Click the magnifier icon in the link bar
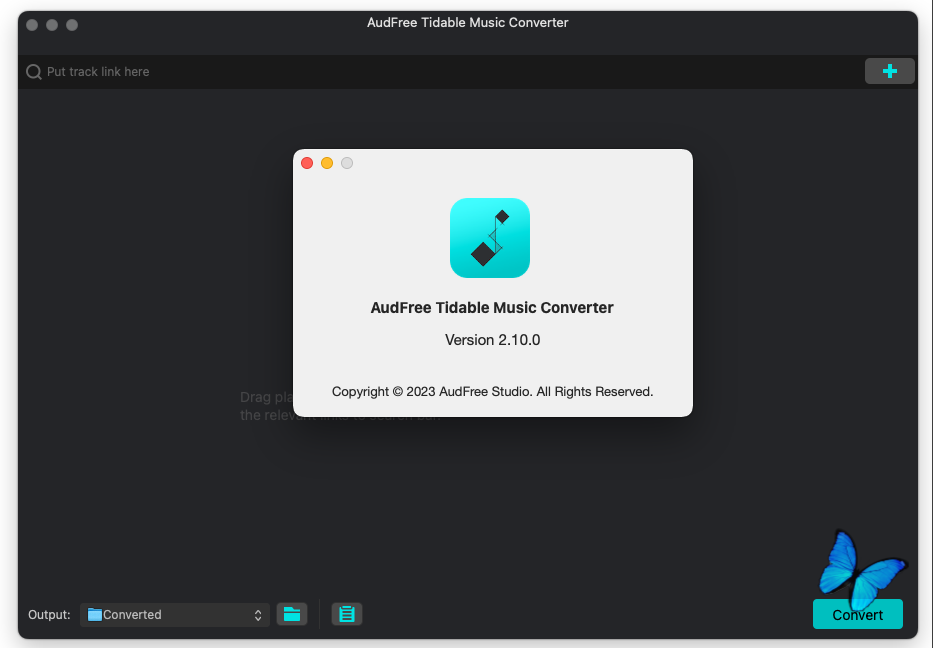933x648 pixels. (x=34, y=72)
